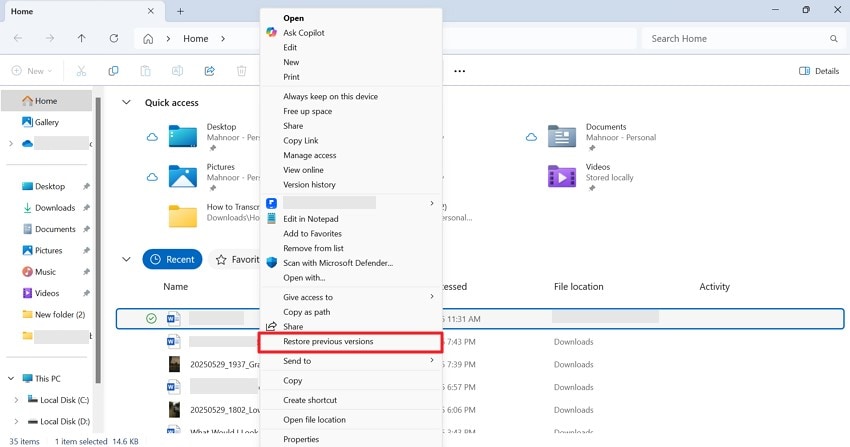
Task: Sort by File location column header
Action: click(x=578, y=287)
